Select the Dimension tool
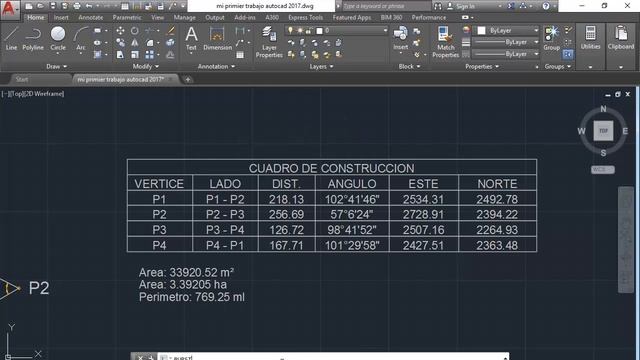Image resolution: width=640 pixels, height=360 pixels. click(217, 39)
